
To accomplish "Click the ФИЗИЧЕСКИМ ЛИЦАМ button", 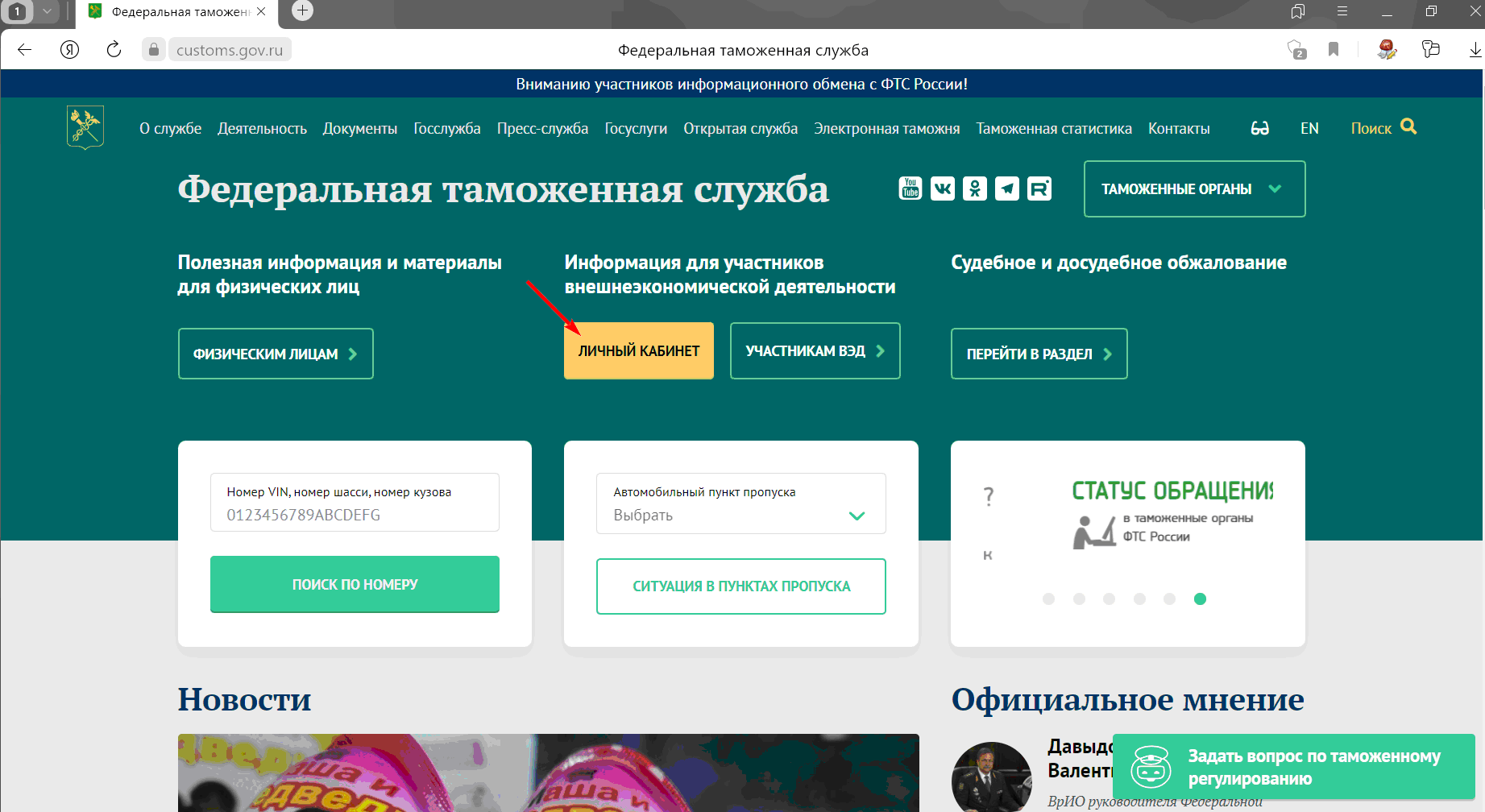I will (x=276, y=354).
